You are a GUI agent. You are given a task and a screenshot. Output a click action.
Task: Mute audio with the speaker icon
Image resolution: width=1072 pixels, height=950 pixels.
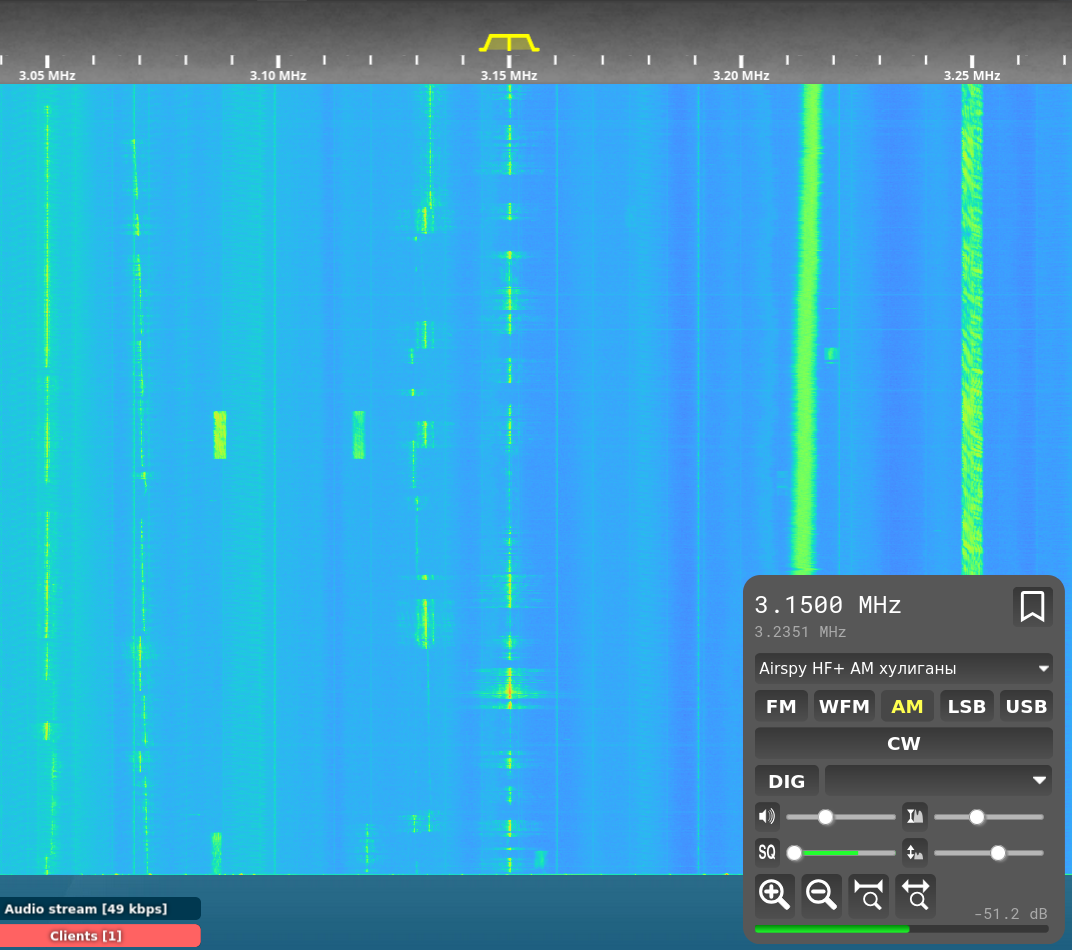tap(767, 816)
